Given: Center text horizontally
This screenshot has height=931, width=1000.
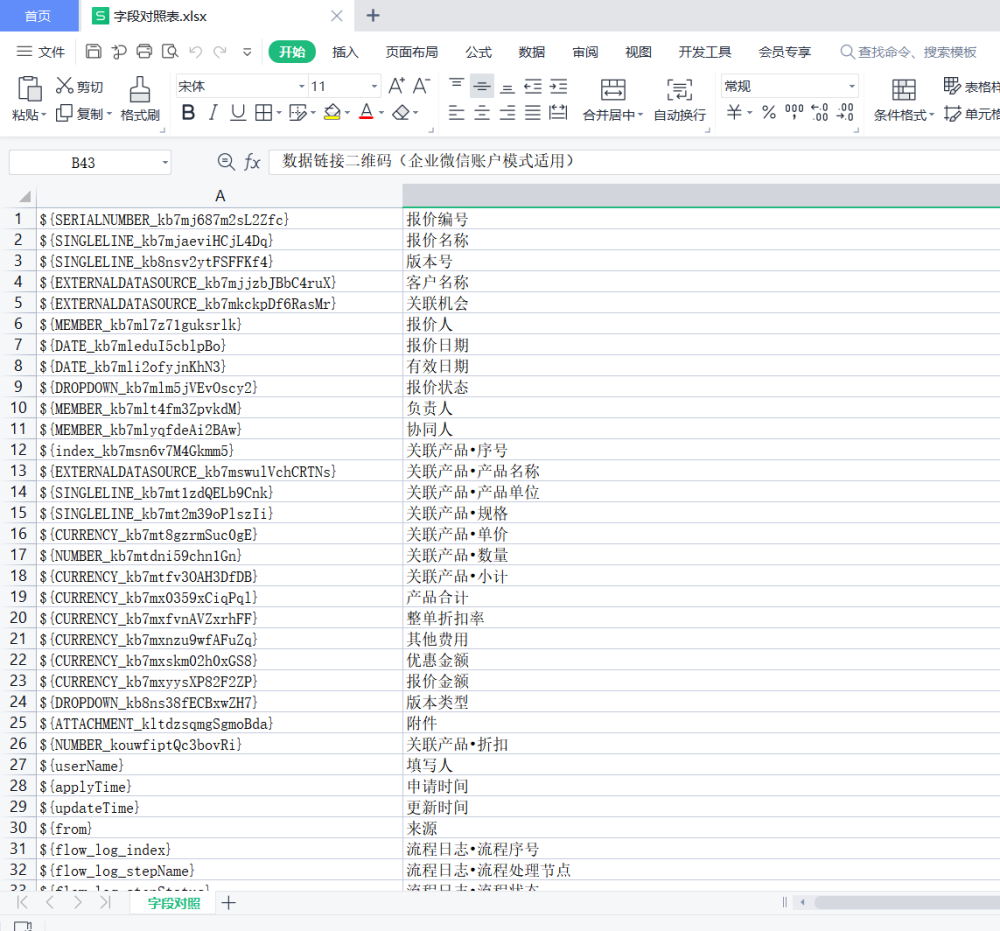Looking at the screenshot, I should pyautogui.click(x=482, y=113).
